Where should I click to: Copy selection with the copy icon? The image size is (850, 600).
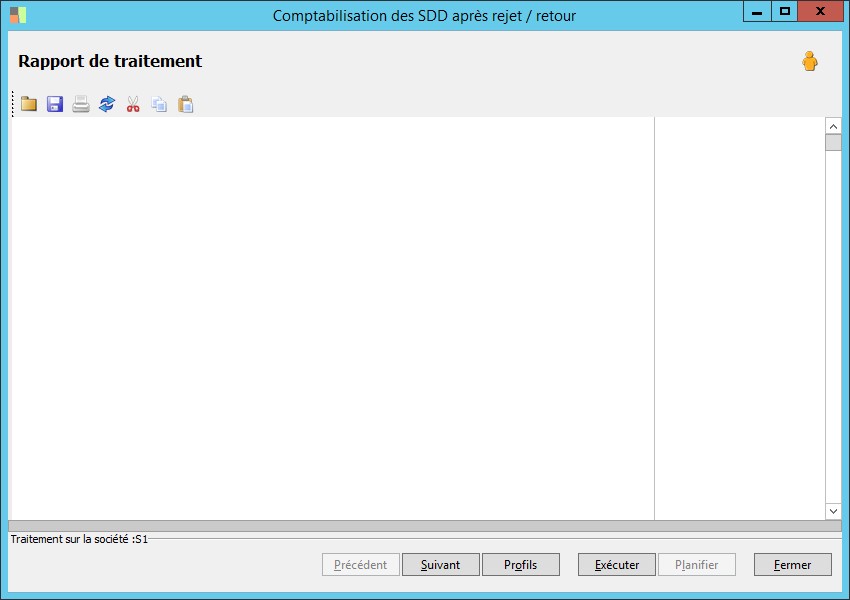tap(159, 104)
